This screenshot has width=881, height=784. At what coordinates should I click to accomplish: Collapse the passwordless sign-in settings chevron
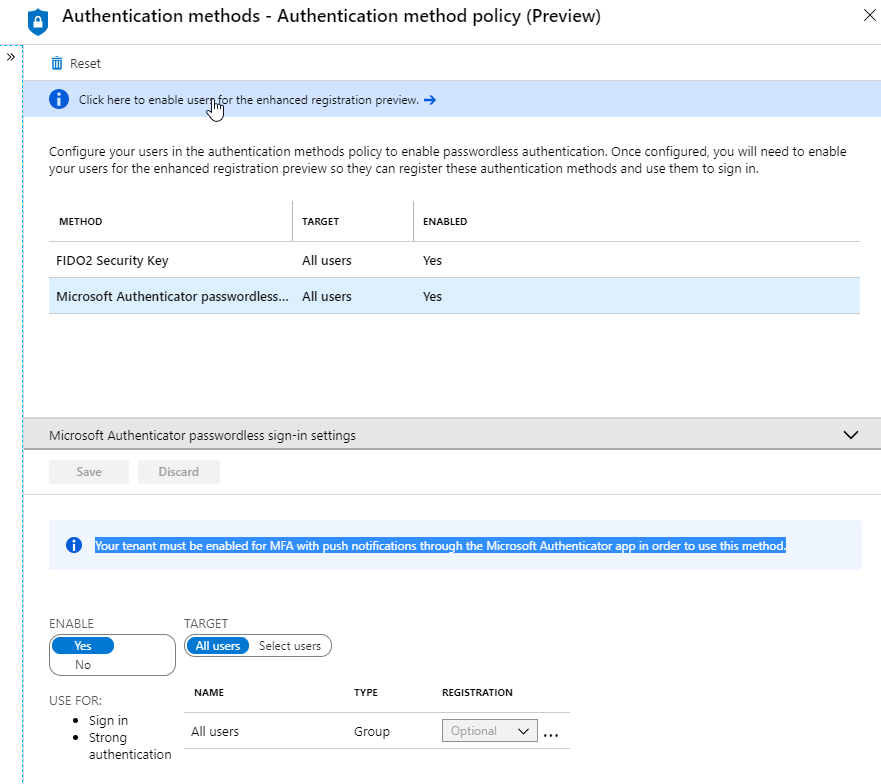coord(851,435)
